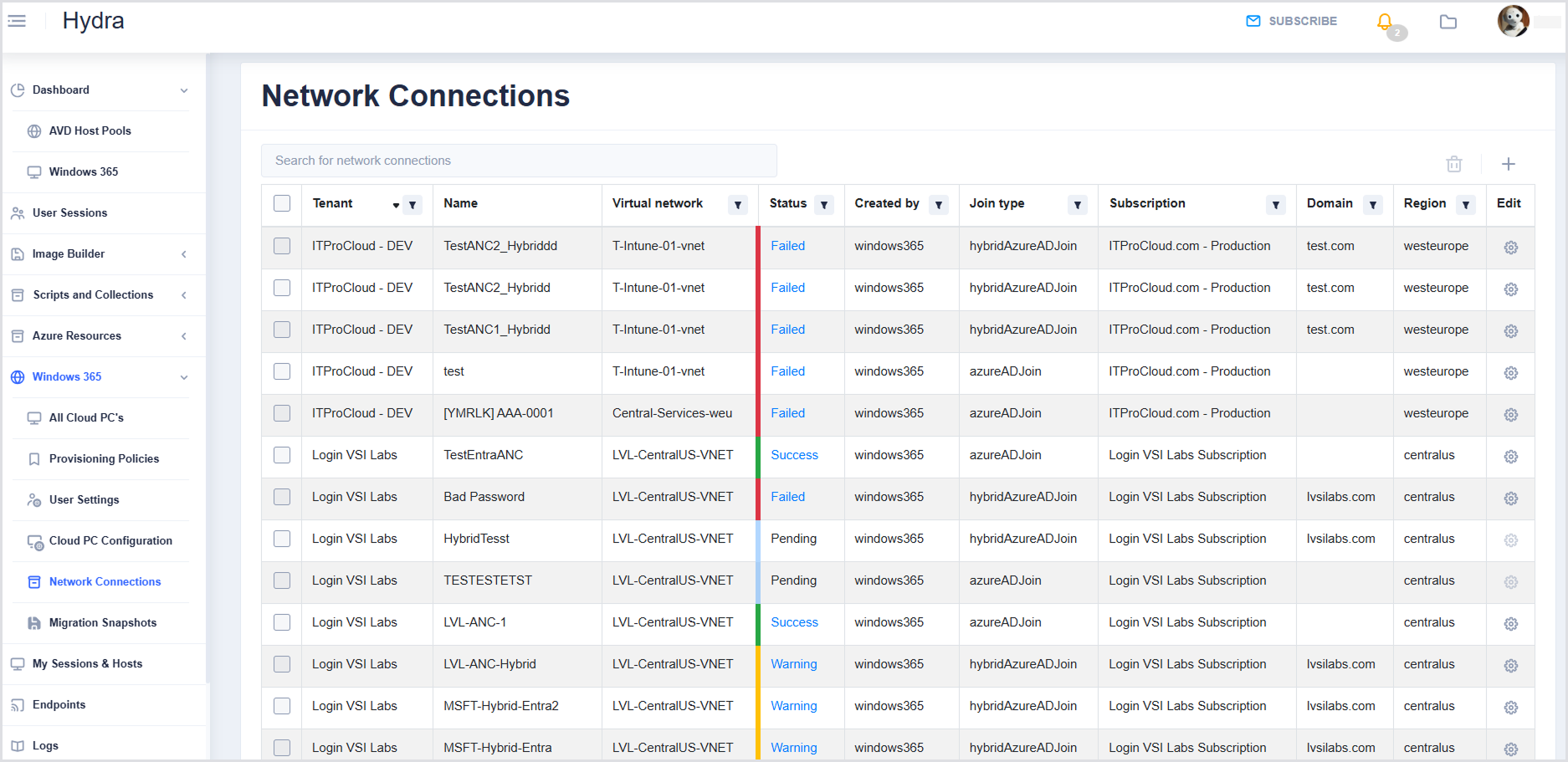Open Provisioning Policies page
This screenshot has width=1568, height=762.
[104, 459]
